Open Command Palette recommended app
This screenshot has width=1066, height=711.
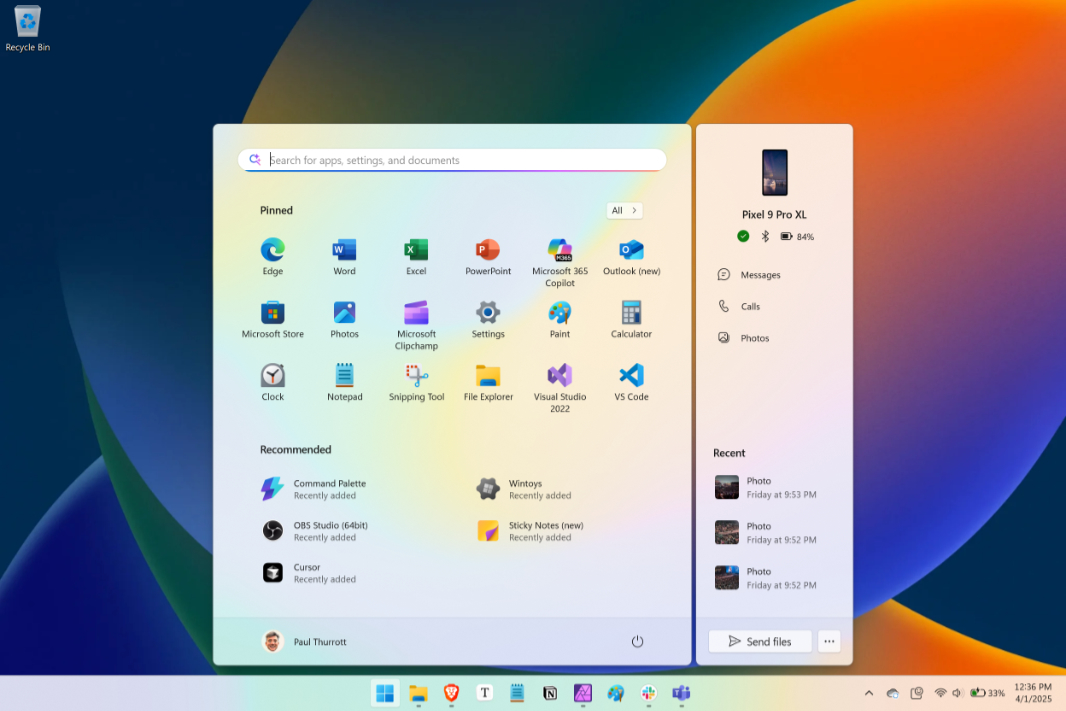tap(314, 489)
